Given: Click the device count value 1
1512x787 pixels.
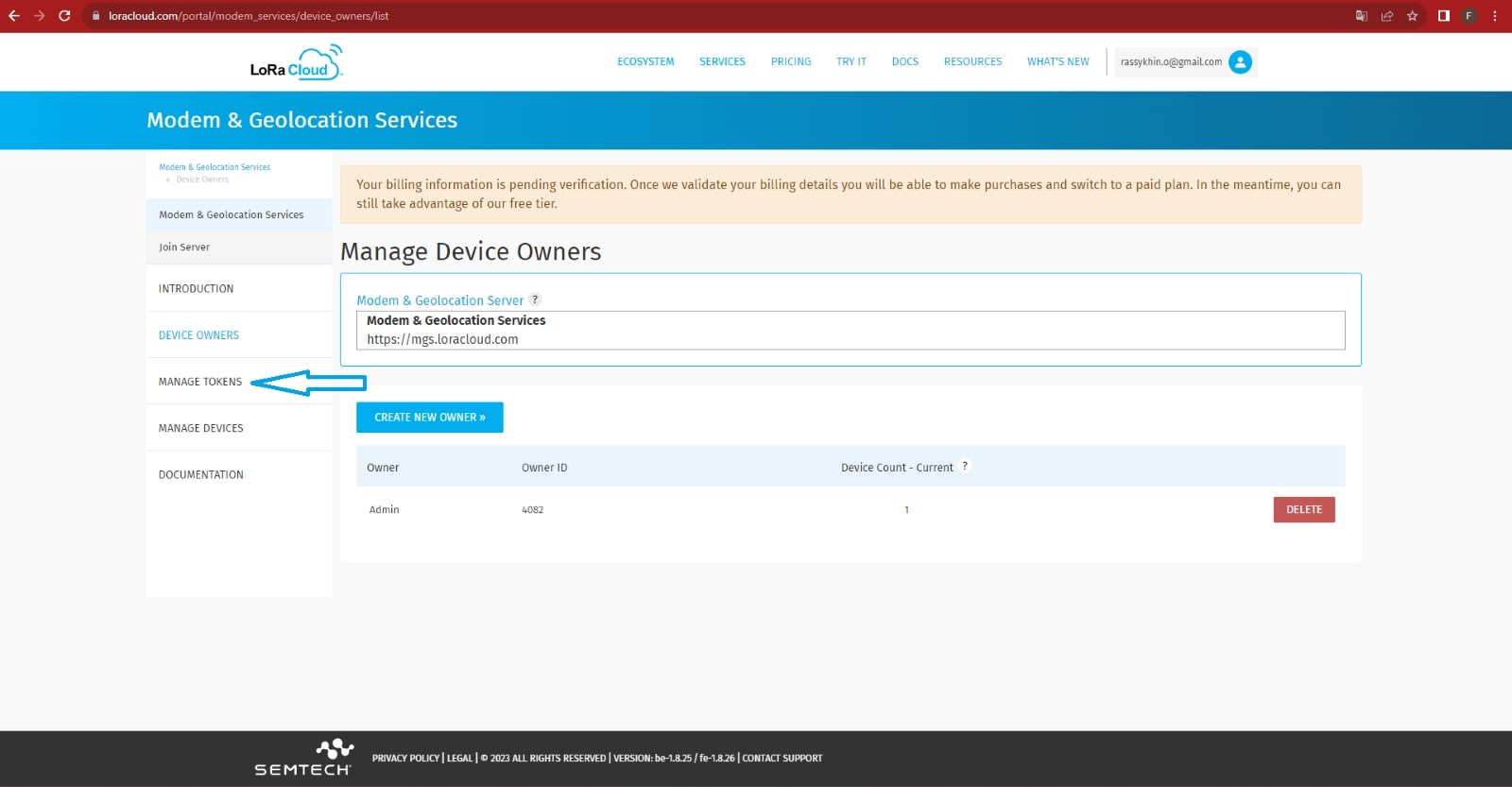Looking at the screenshot, I should [x=906, y=509].
